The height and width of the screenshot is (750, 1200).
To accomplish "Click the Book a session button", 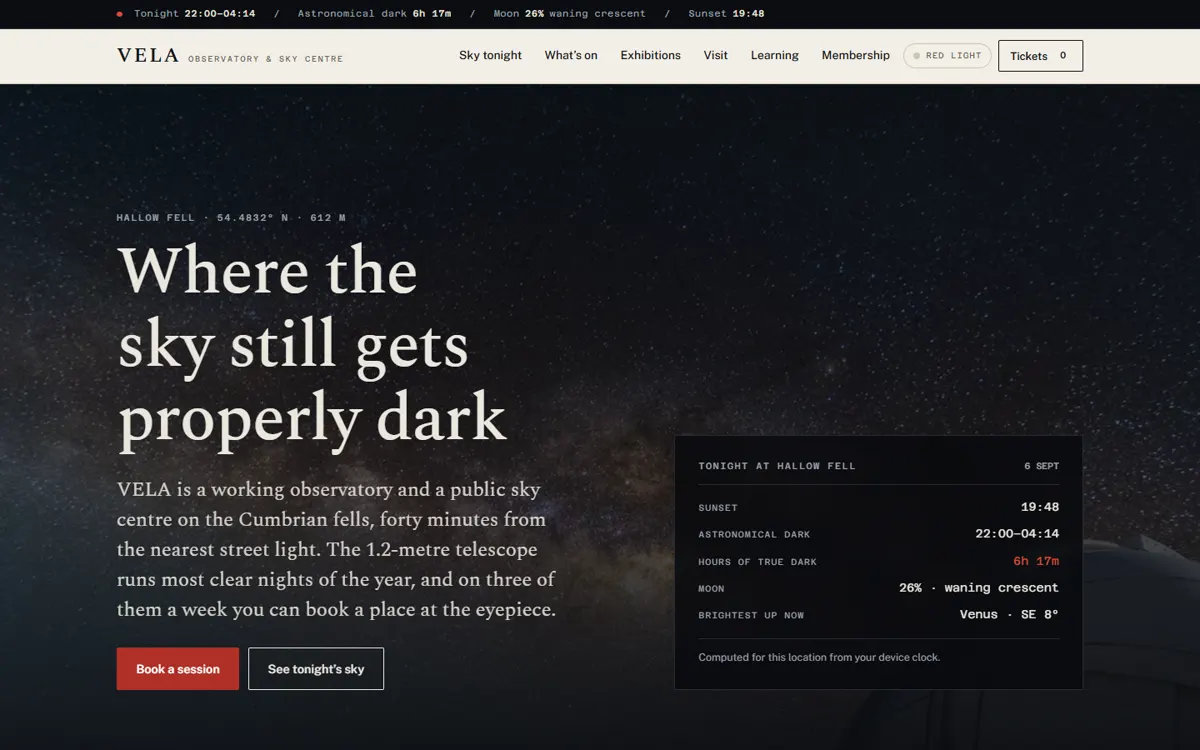I will (x=178, y=669).
